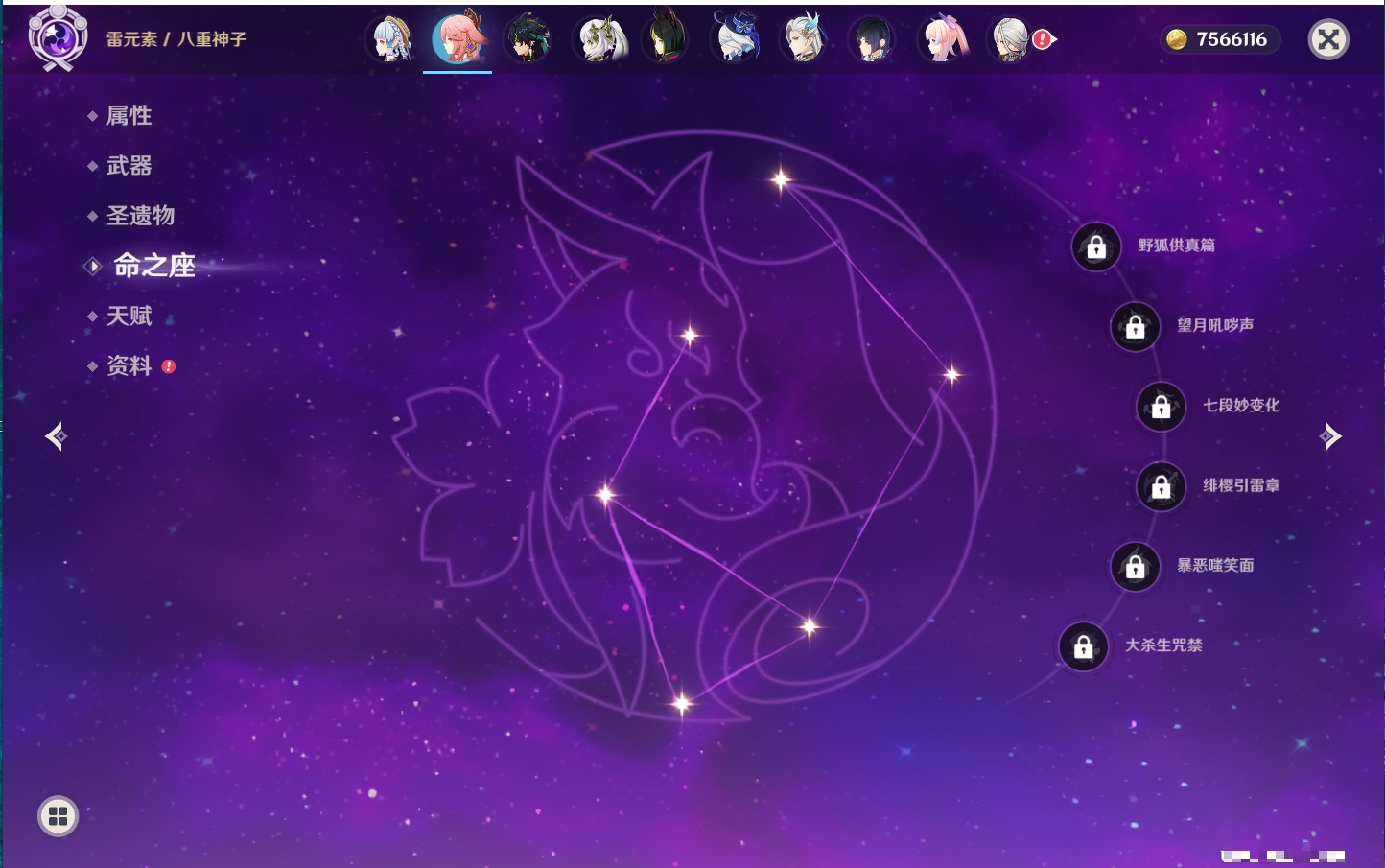Click the topmost star of the constellation
The height and width of the screenshot is (868, 1385).
pyautogui.click(x=781, y=179)
